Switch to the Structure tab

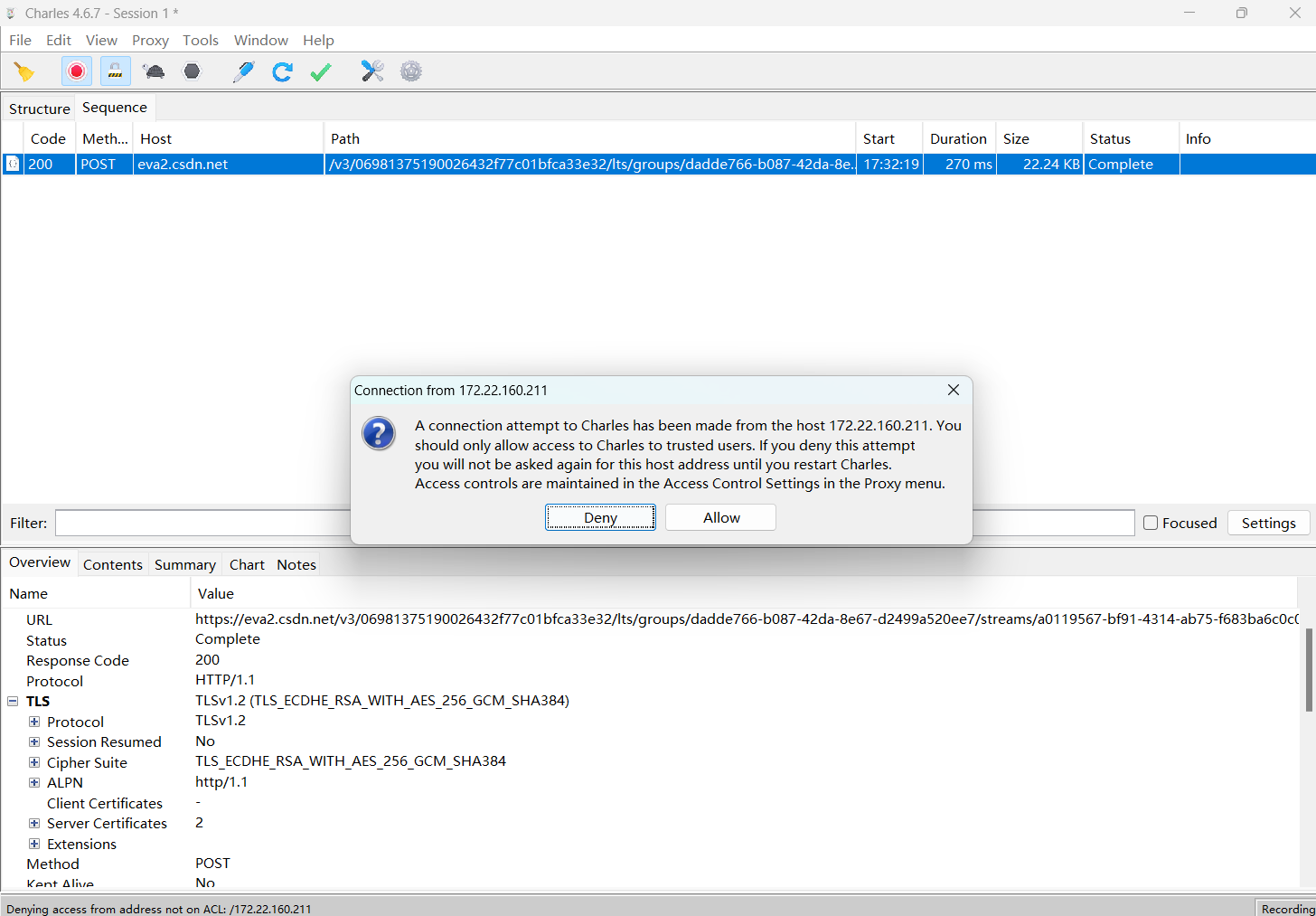pyautogui.click(x=39, y=109)
